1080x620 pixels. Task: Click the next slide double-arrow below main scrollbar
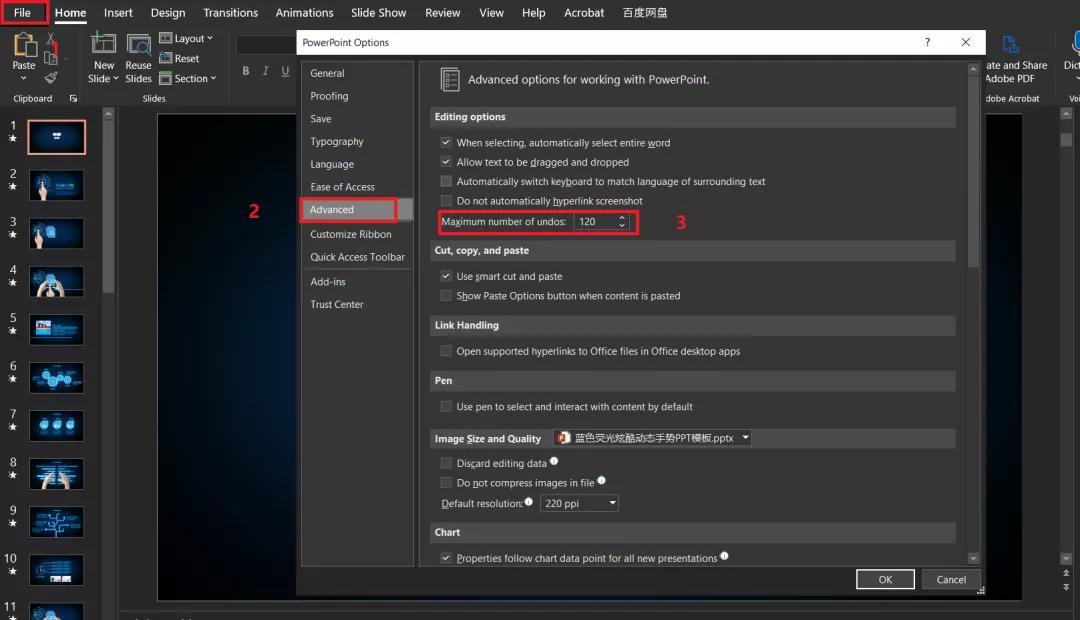[1066, 588]
